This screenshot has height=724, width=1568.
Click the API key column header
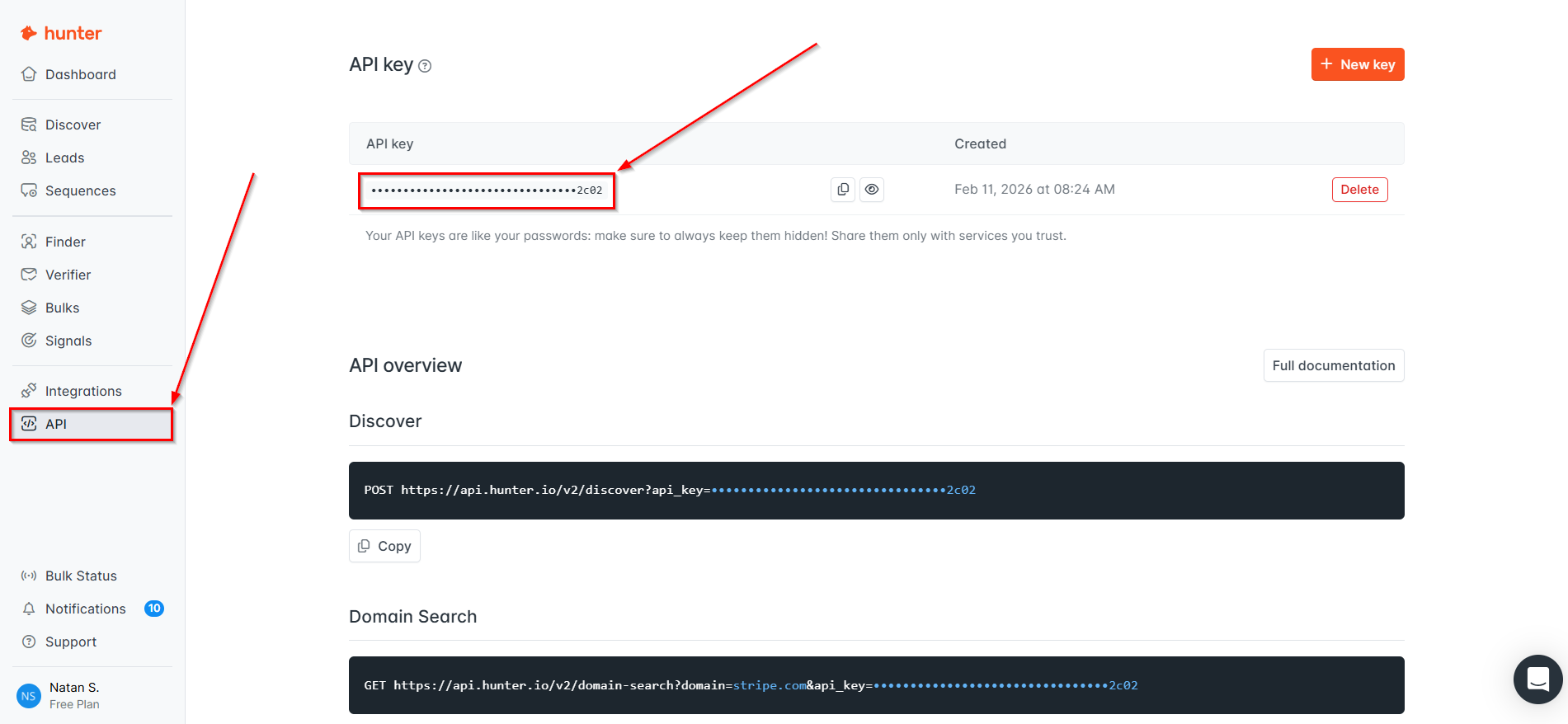pyautogui.click(x=390, y=143)
